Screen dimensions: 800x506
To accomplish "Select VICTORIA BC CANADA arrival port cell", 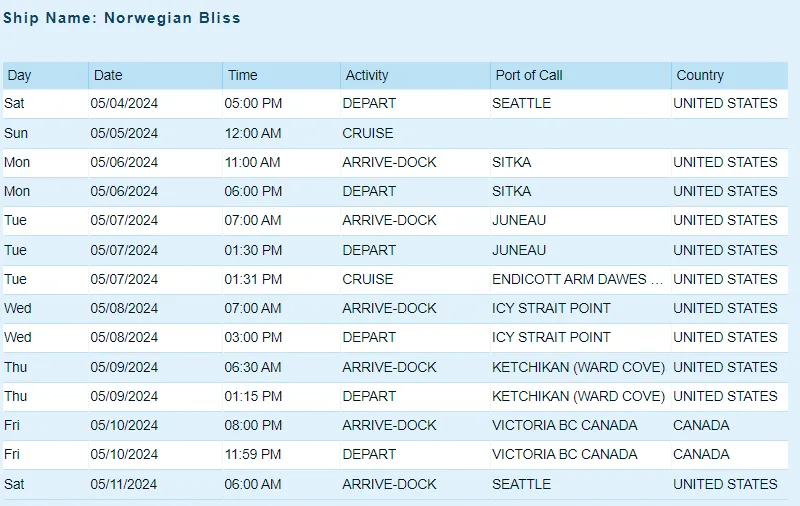I will (x=581, y=425).
